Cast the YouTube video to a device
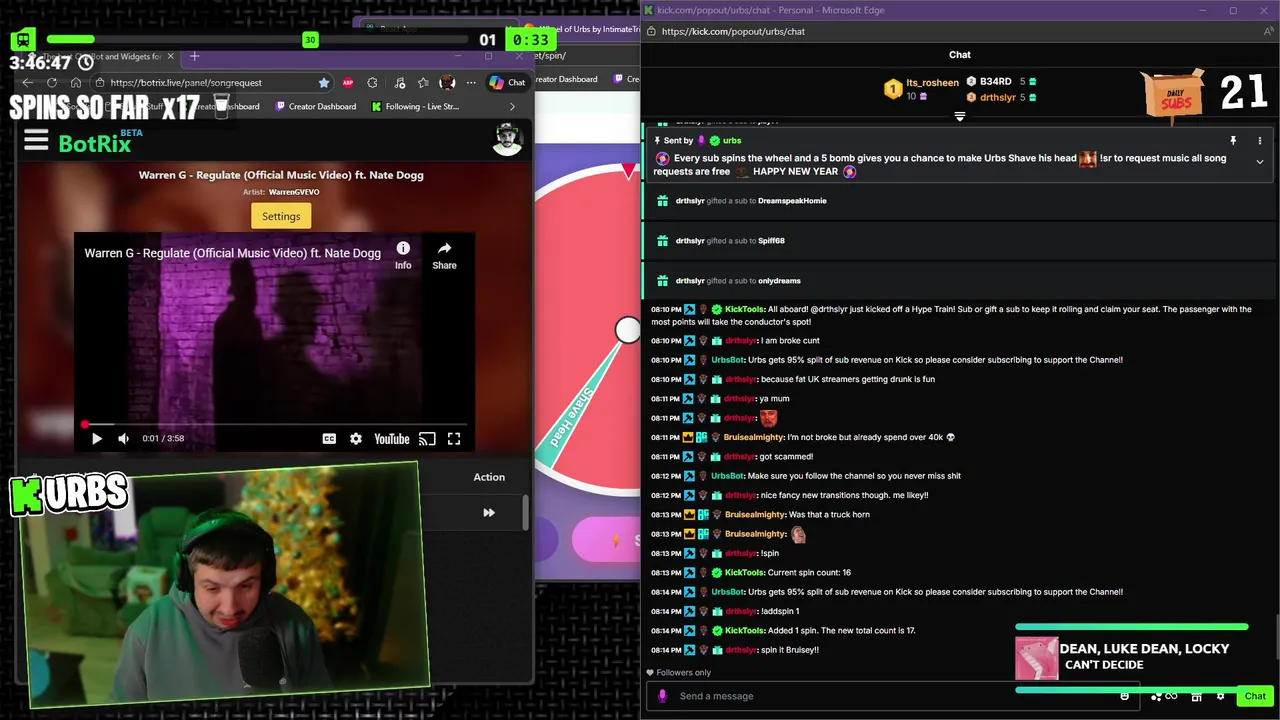This screenshot has height=720, width=1280. [427, 438]
